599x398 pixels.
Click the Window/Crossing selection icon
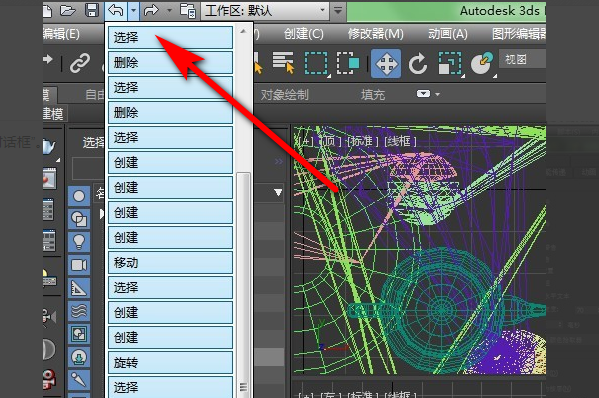[348, 63]
